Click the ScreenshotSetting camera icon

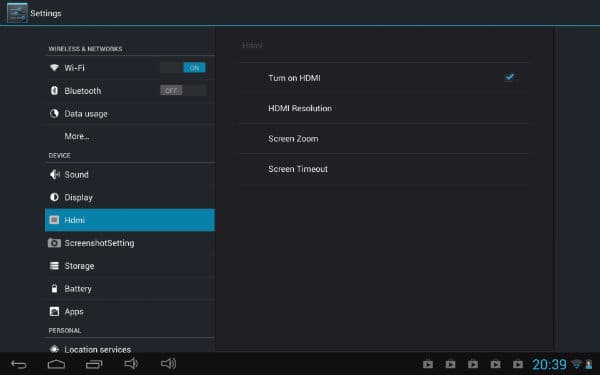(54, 243)
